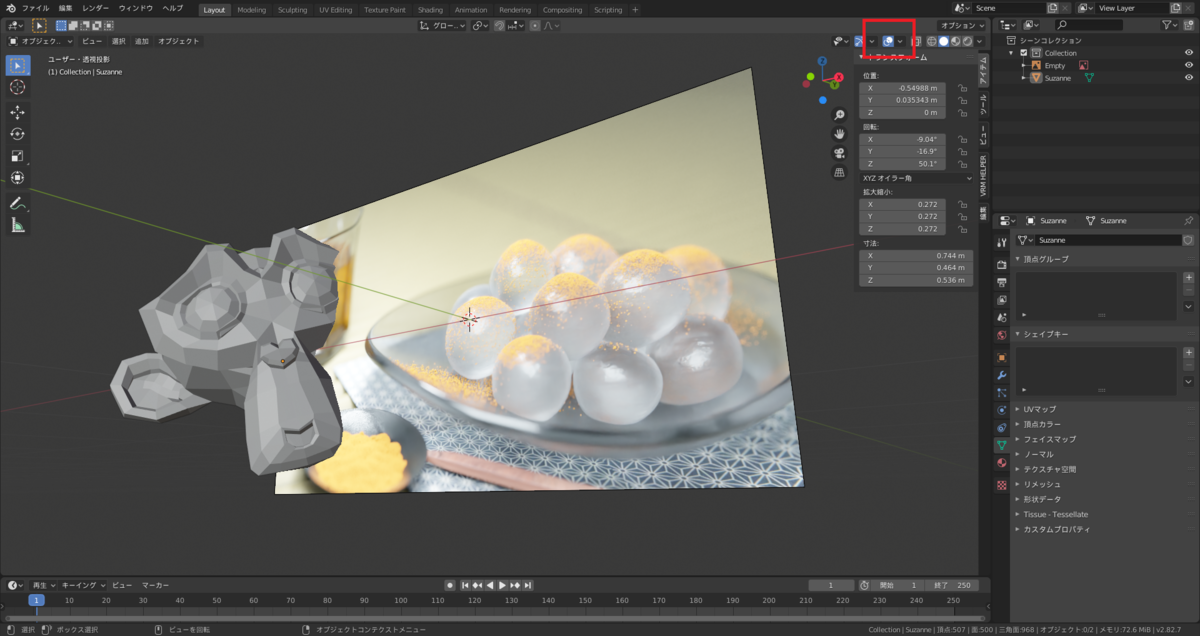Switch to Wireframe viewport shading
Viewport: 1200px width, 636px height.
932,41
